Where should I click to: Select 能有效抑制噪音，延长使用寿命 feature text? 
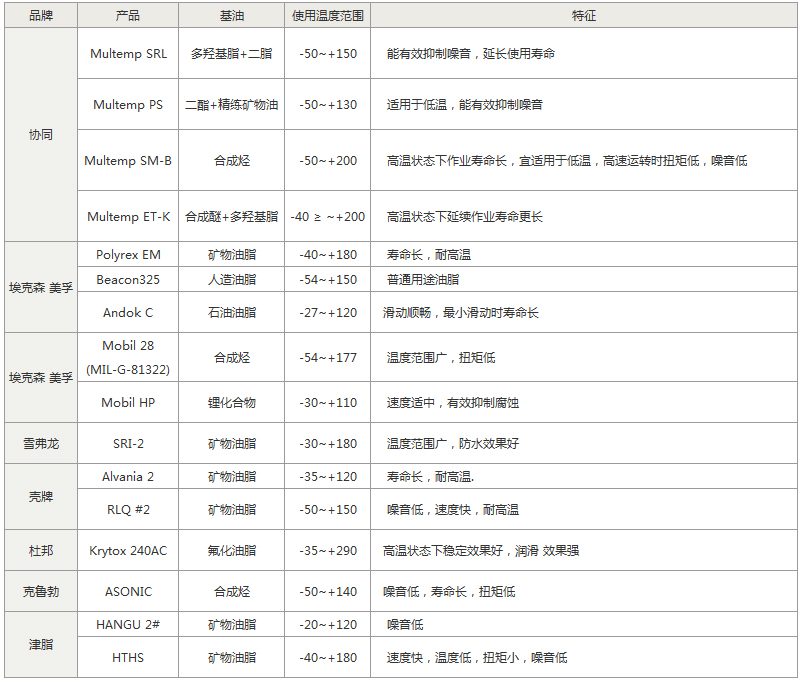470,54
